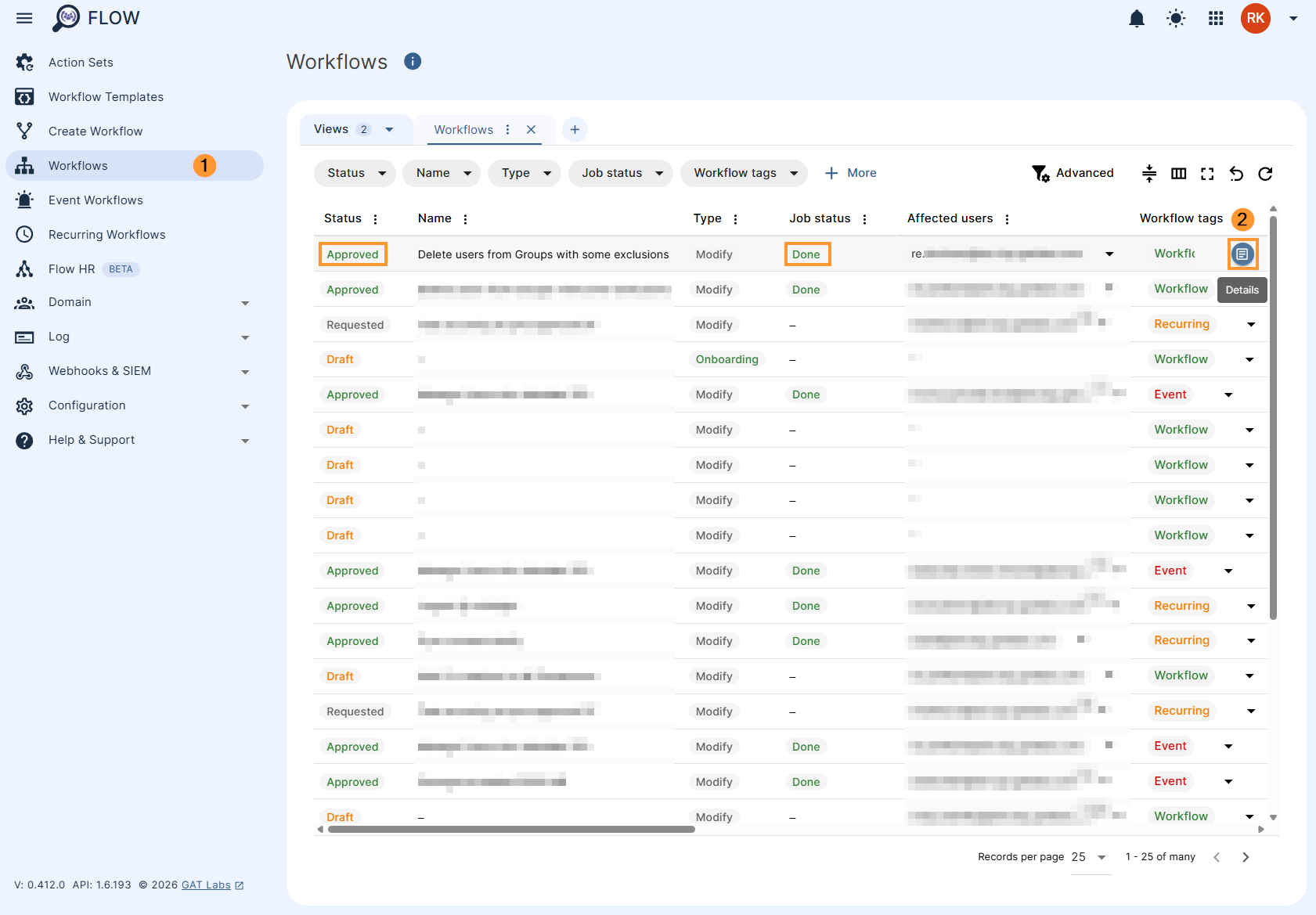
Task: Open the Advanced filter options
Action: coord(1073,173)
